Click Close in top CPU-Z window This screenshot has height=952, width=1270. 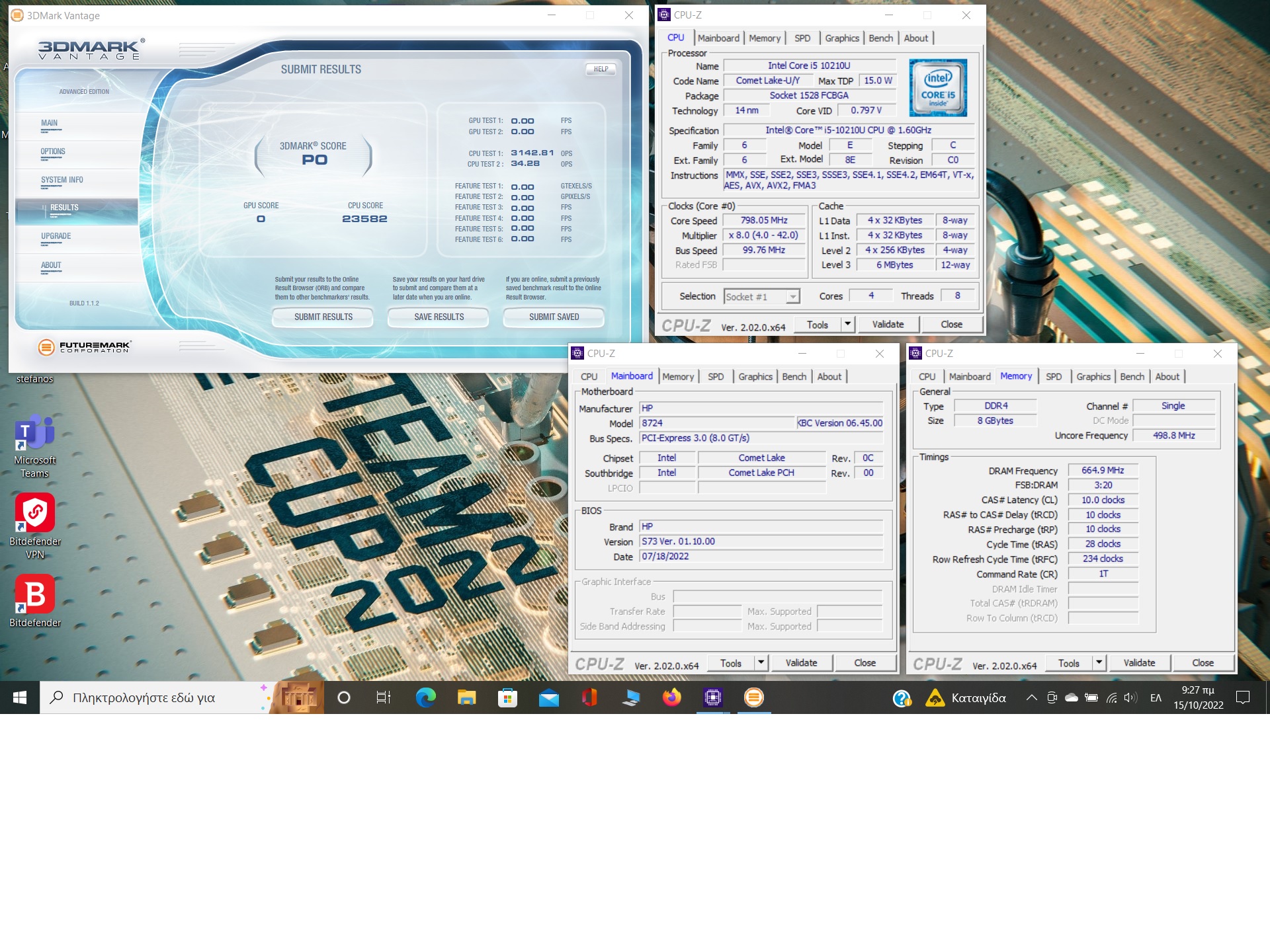click(x=951, y=324)
